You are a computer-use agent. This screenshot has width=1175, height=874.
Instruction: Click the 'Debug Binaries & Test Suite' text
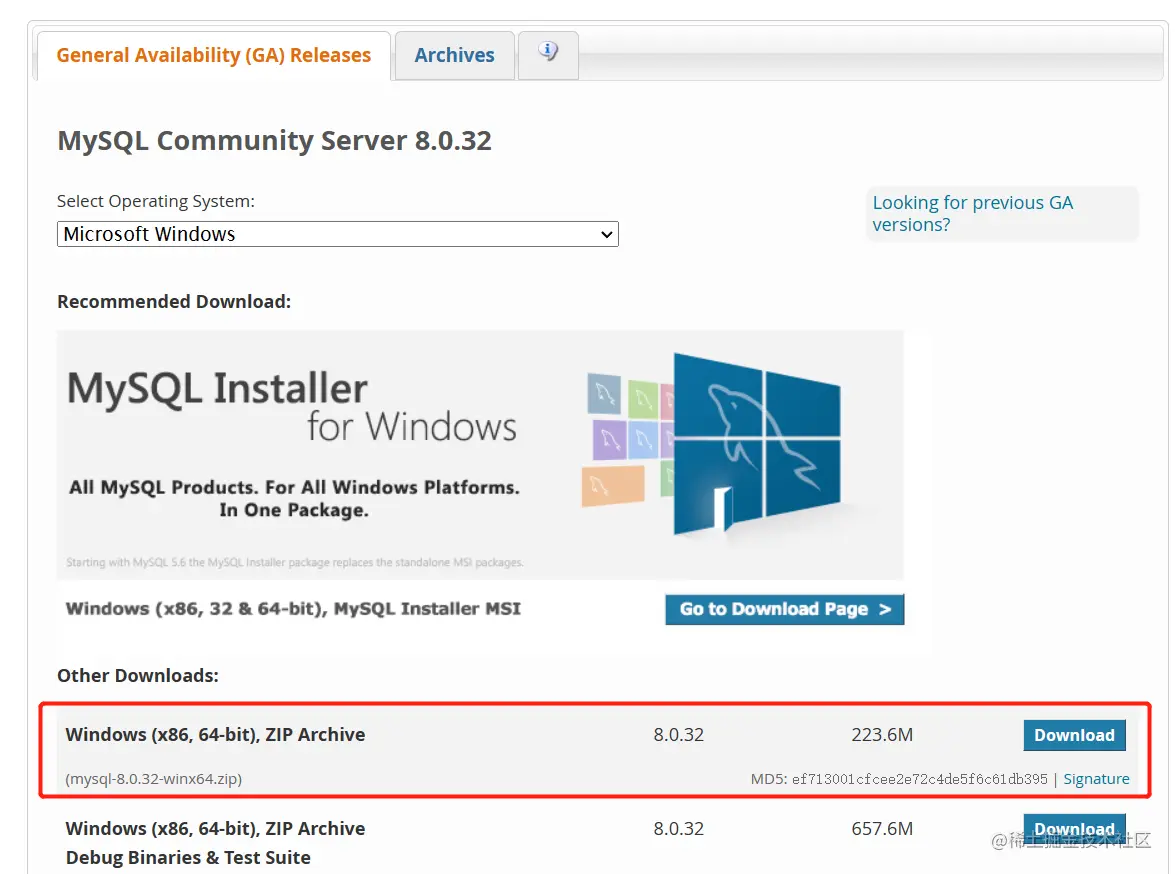[x=188, y=858]
